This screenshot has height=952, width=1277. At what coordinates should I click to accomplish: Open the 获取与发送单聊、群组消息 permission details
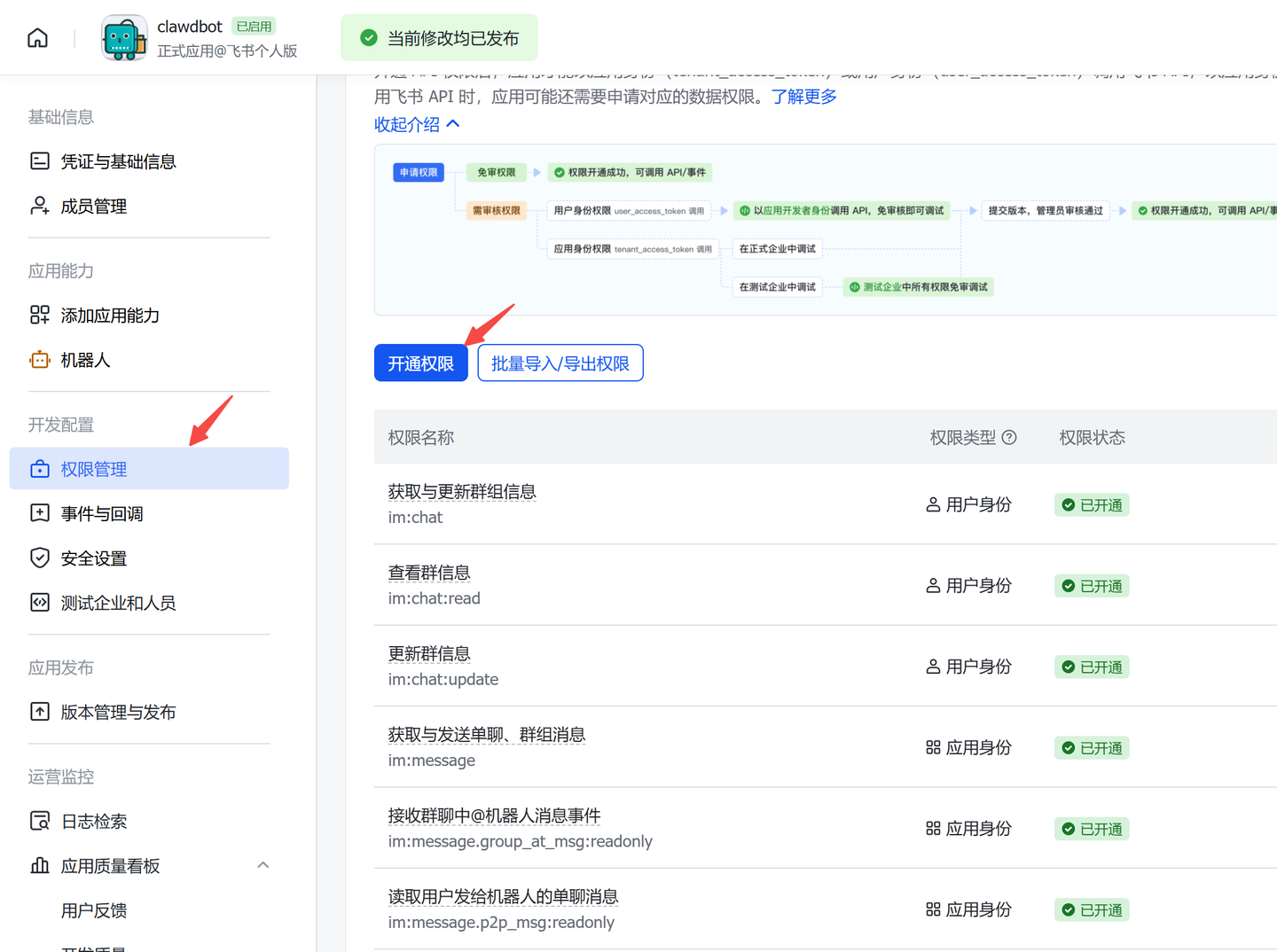coord(487,734)
